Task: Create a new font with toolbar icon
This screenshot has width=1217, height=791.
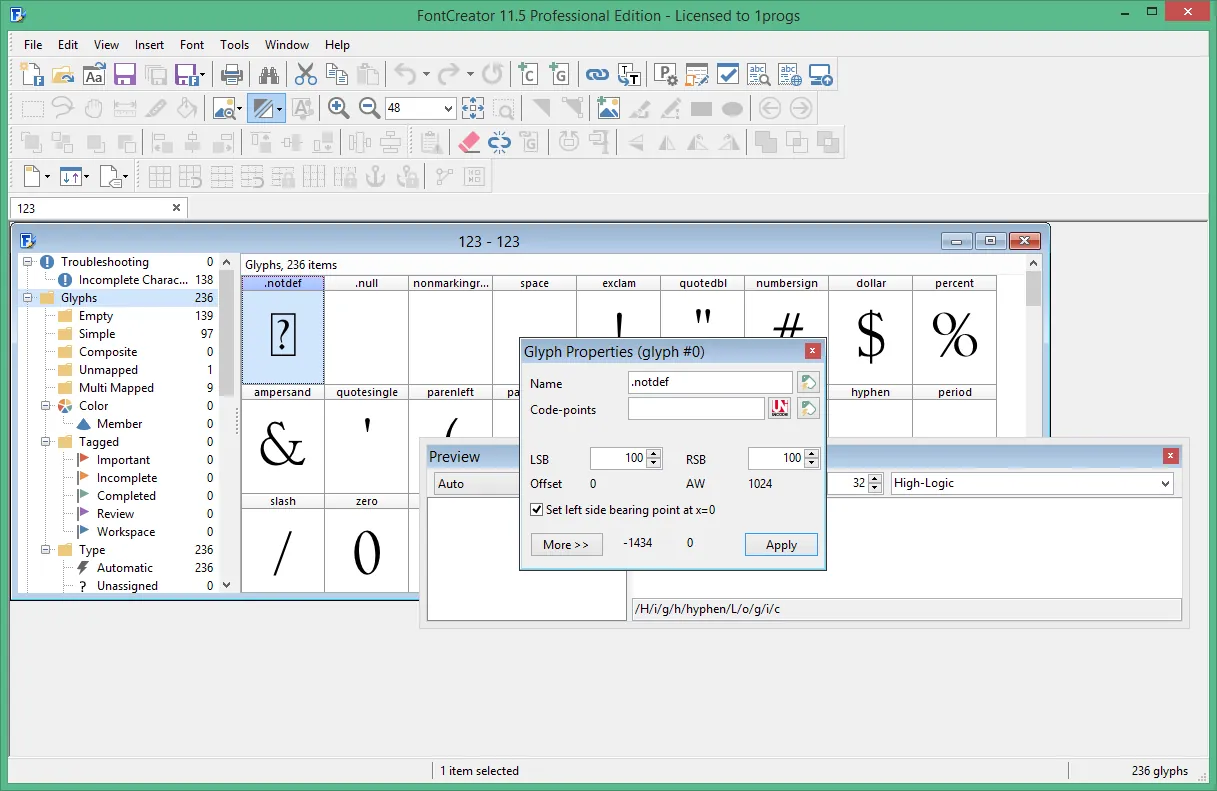Action: pos(32,74)
